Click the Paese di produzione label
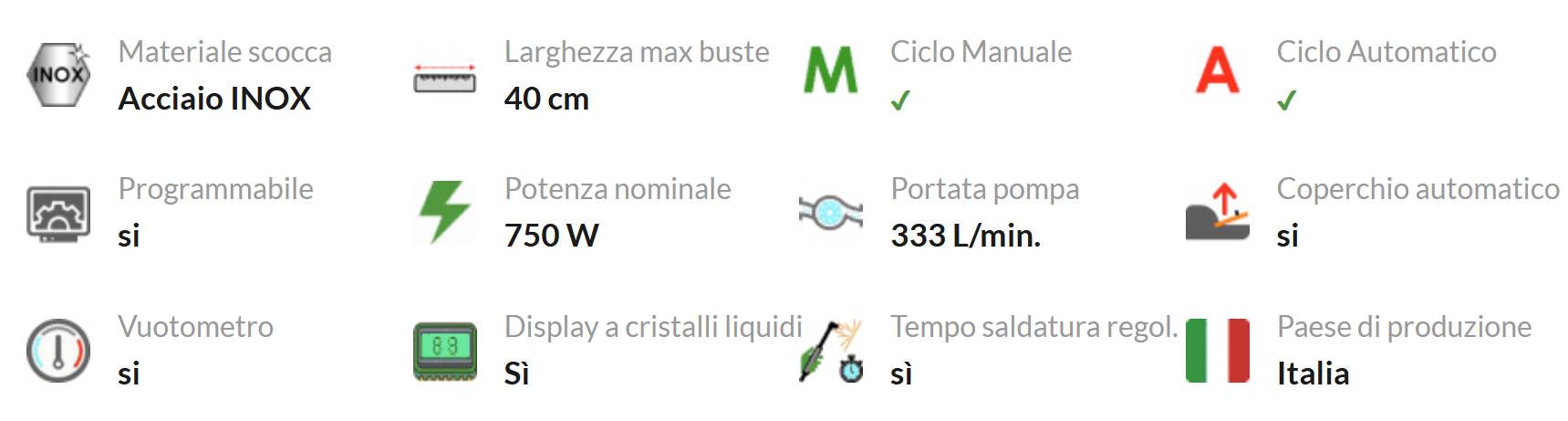Image resolution: width=1568 pixels, height=421 pixels. click(1405, 327)
